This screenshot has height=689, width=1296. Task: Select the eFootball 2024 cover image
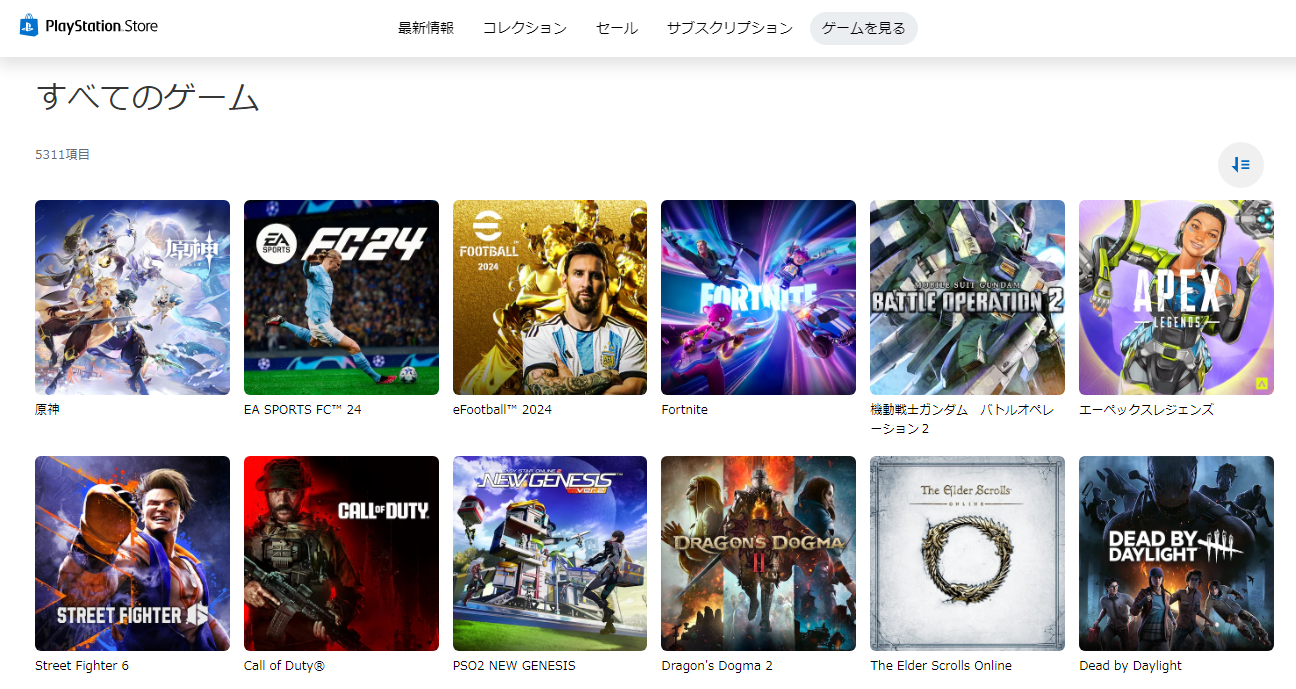[550, 297]
